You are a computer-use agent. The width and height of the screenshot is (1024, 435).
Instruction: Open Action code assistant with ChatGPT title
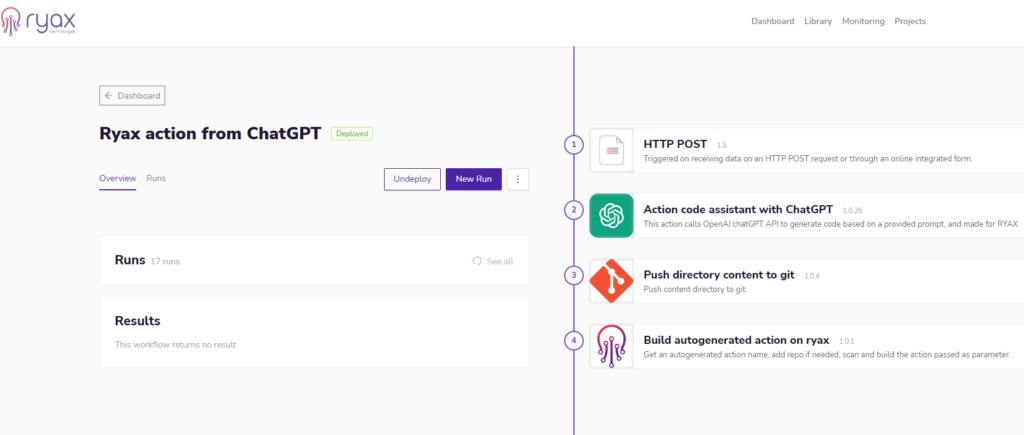[739, 209]
